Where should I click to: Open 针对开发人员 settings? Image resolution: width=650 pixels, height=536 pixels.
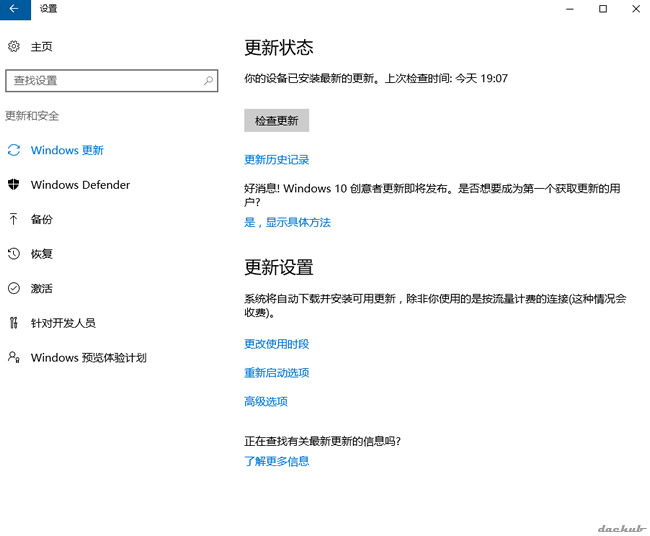click(x=63, y=323)
